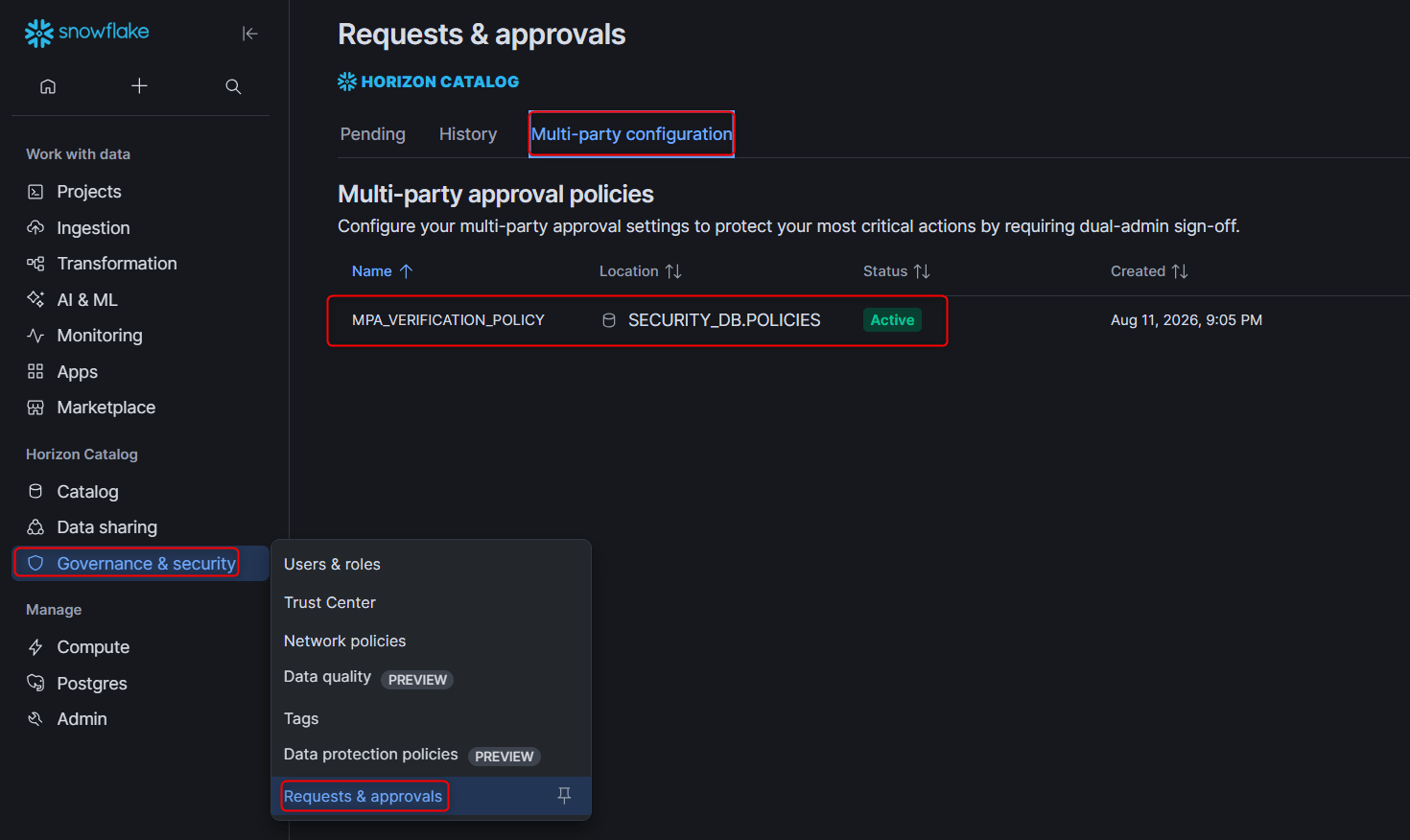
Task: Click the database icon beside SECURITY_DB.POLICIES
Action: [608, 320]
